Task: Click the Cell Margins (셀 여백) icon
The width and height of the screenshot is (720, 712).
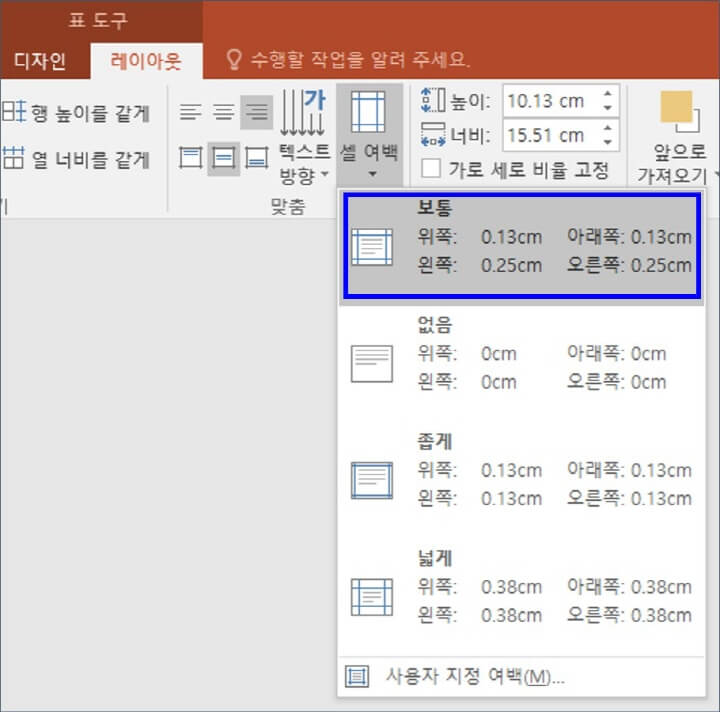Action: (368, 111)
